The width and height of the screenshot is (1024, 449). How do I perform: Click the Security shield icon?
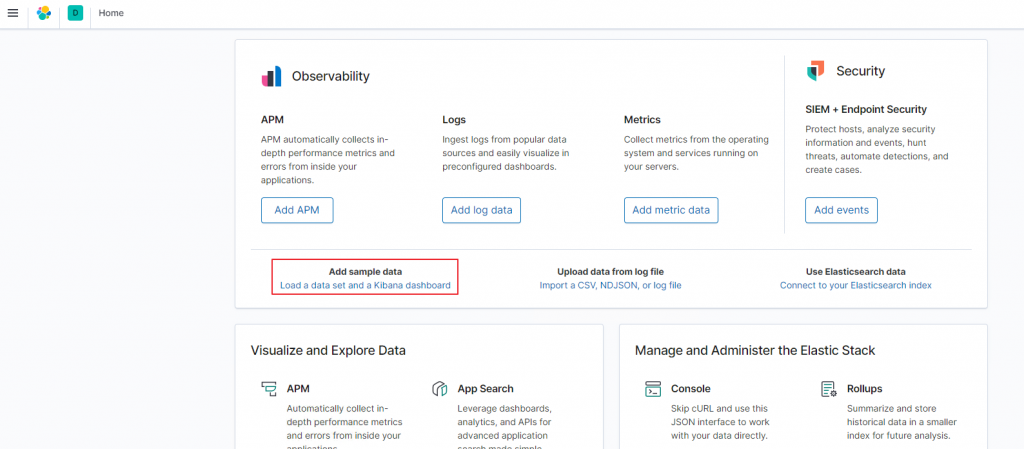point(815,71)
